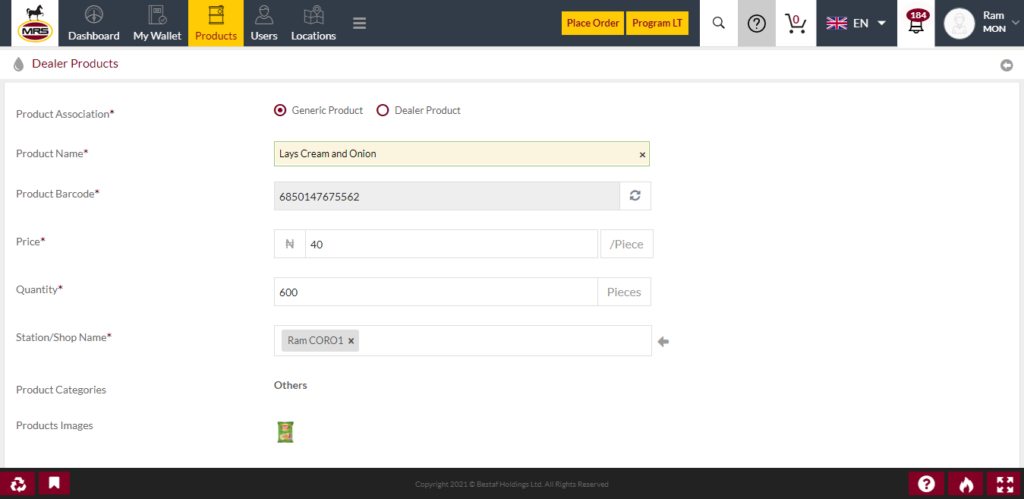Click the help icon in bottom bar

coord(926,484)
